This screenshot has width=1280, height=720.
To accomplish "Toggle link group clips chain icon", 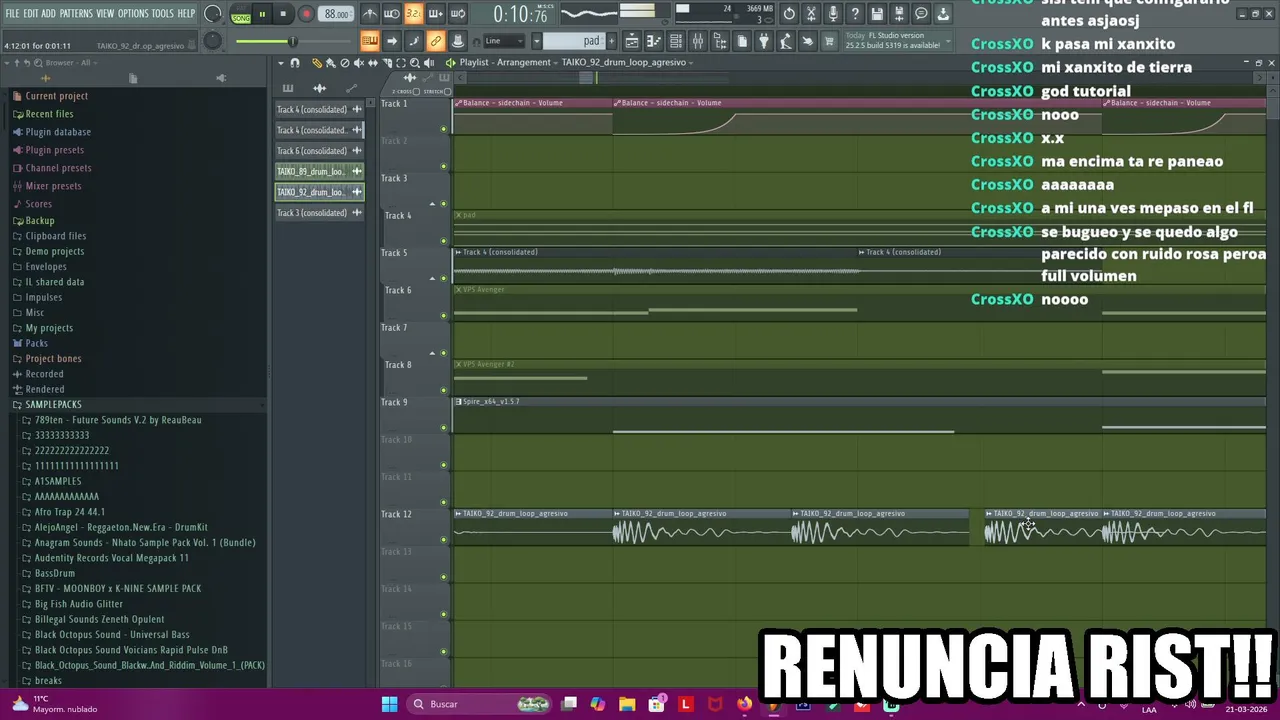I will (436, 41).
